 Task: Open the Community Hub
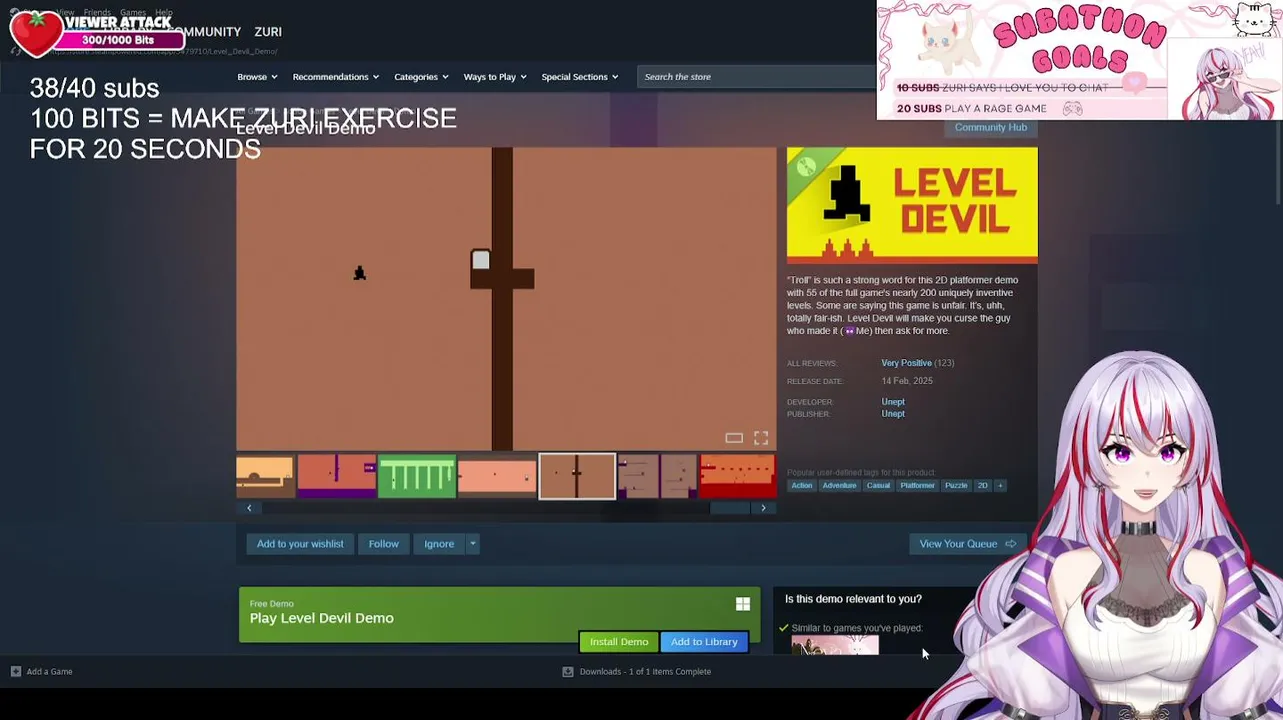pos(991,127)
